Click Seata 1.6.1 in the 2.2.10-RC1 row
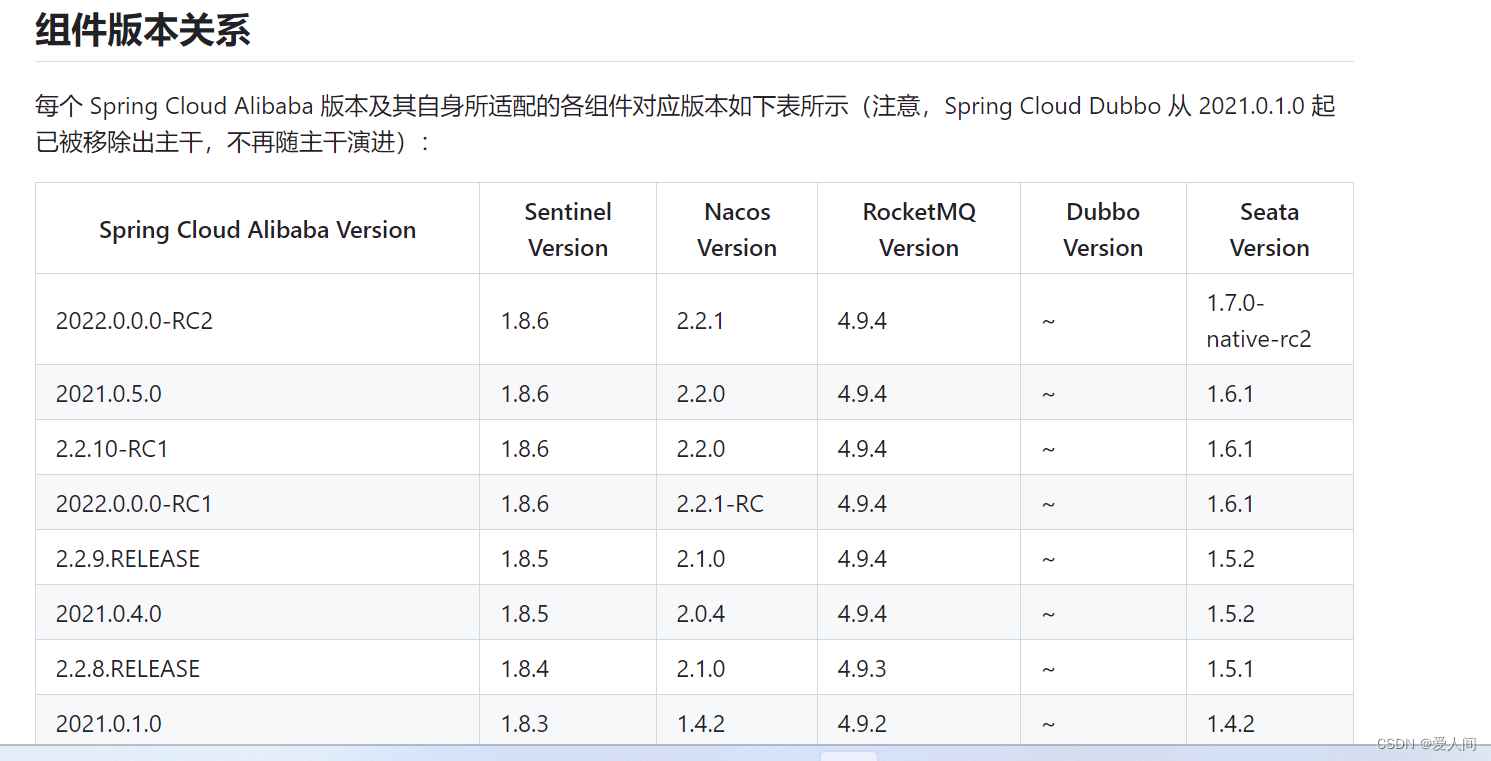This screenshot has height=761, width=1491. [x=1269, y=448]
